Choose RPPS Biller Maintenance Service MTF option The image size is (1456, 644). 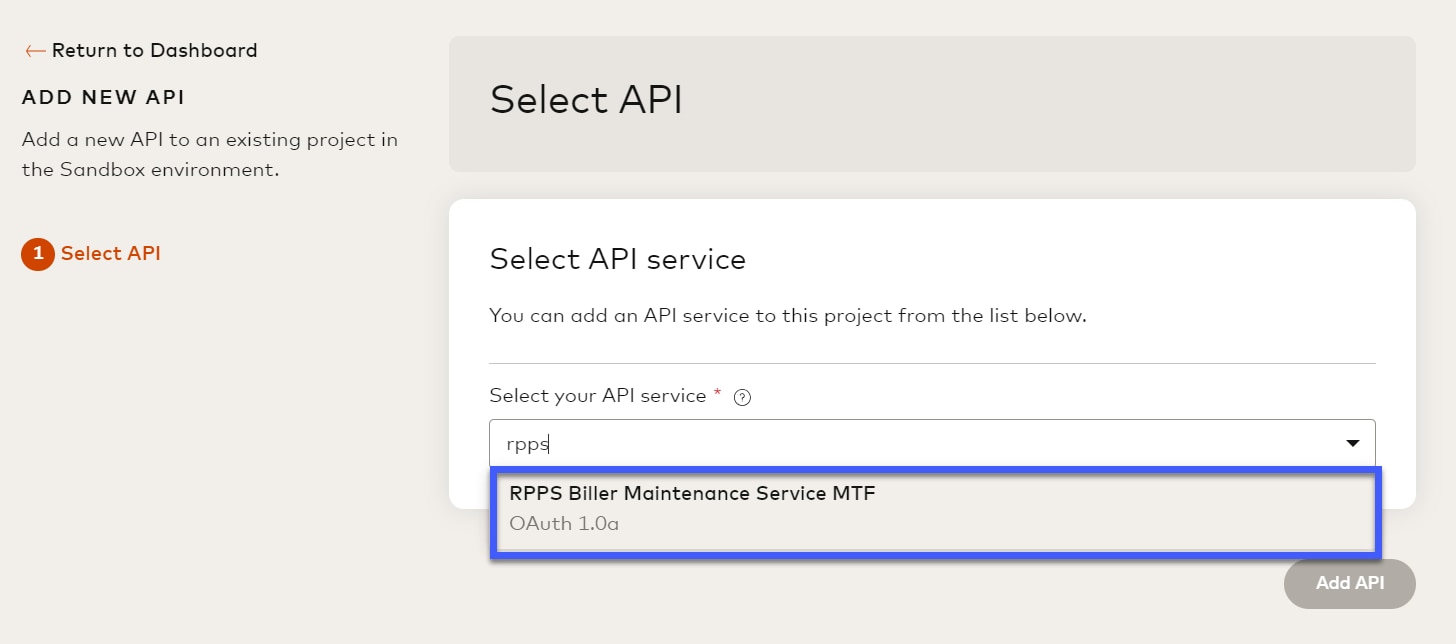pyautogui.click(x=692, y=493)
